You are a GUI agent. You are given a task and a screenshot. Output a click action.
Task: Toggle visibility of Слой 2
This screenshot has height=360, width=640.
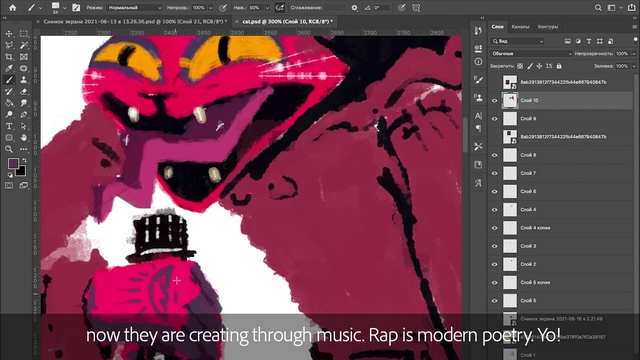point(495,264)
